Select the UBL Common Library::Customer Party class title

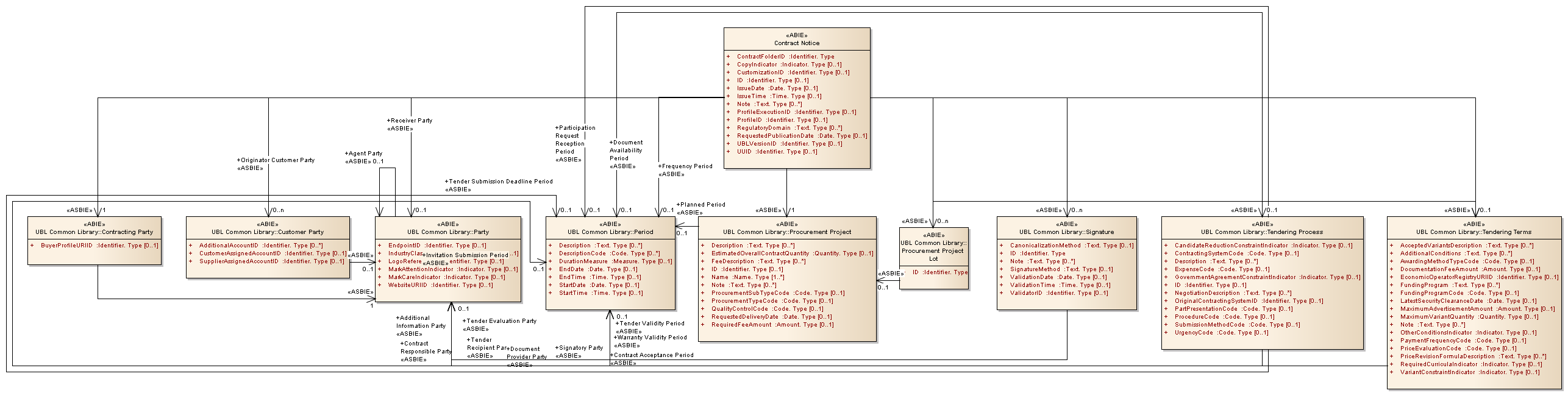pos(268,232)
